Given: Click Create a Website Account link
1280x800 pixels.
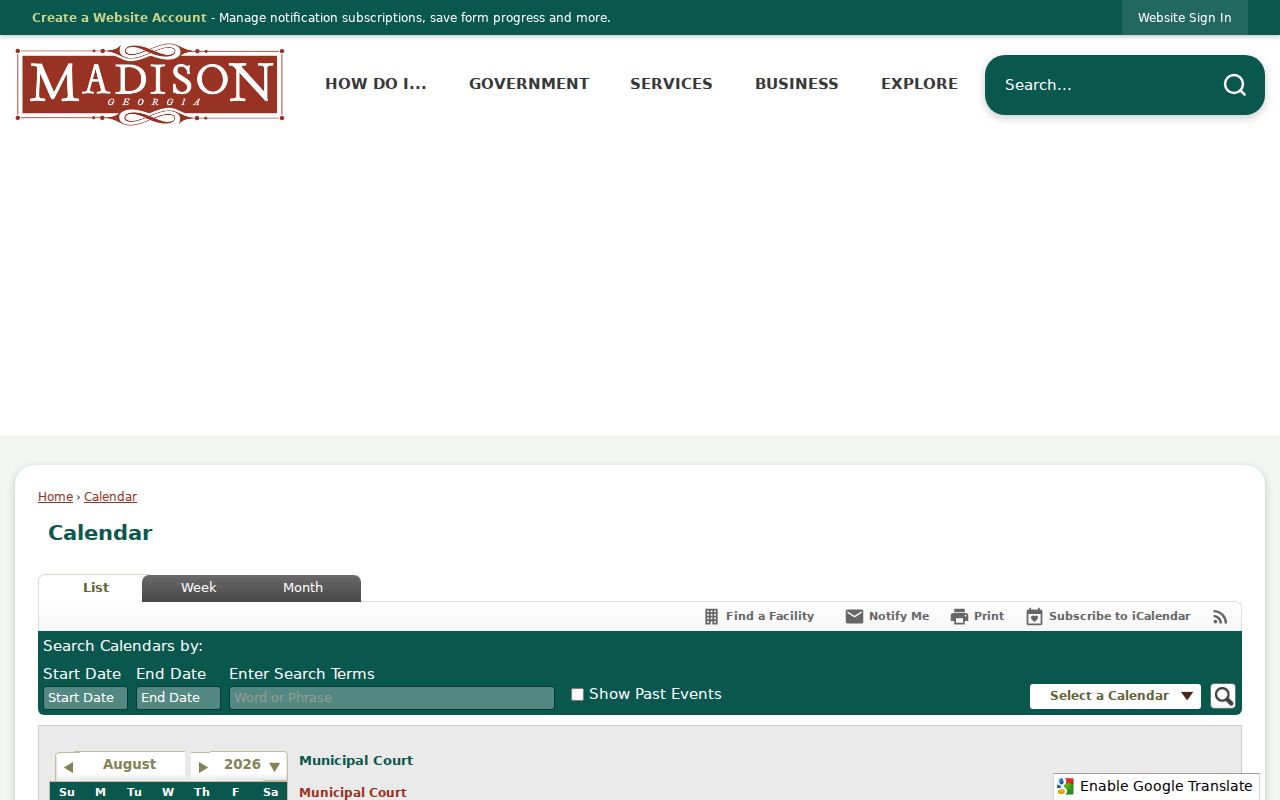Looking at the screenshot, I should point(119,18).
